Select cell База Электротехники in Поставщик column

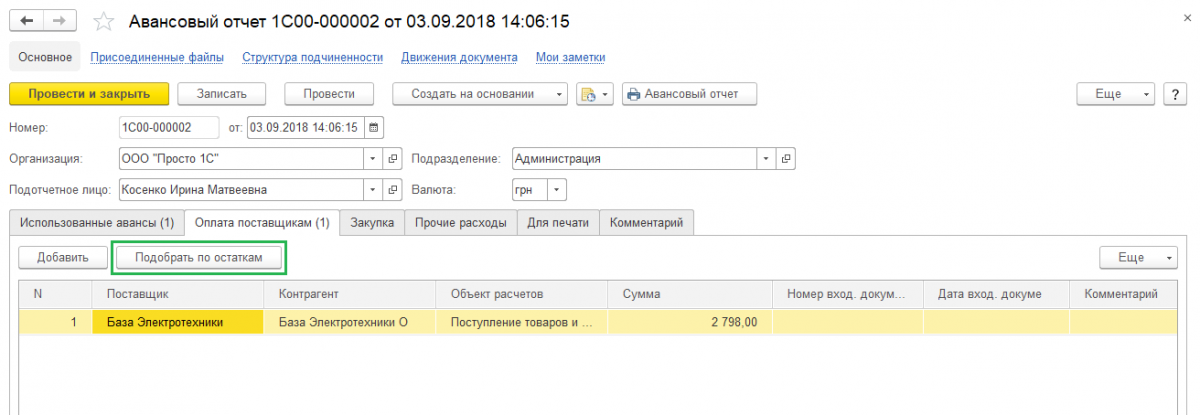click(x=178, y=322)
